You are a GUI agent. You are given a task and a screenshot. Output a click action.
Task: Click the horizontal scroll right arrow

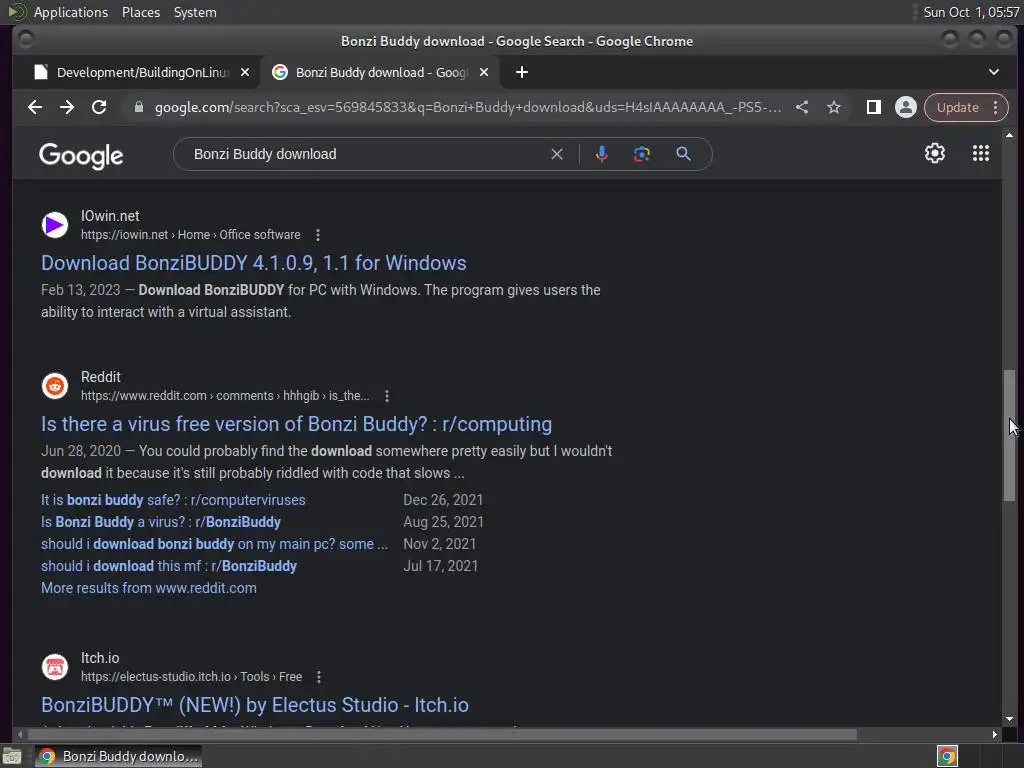[995, 735]
